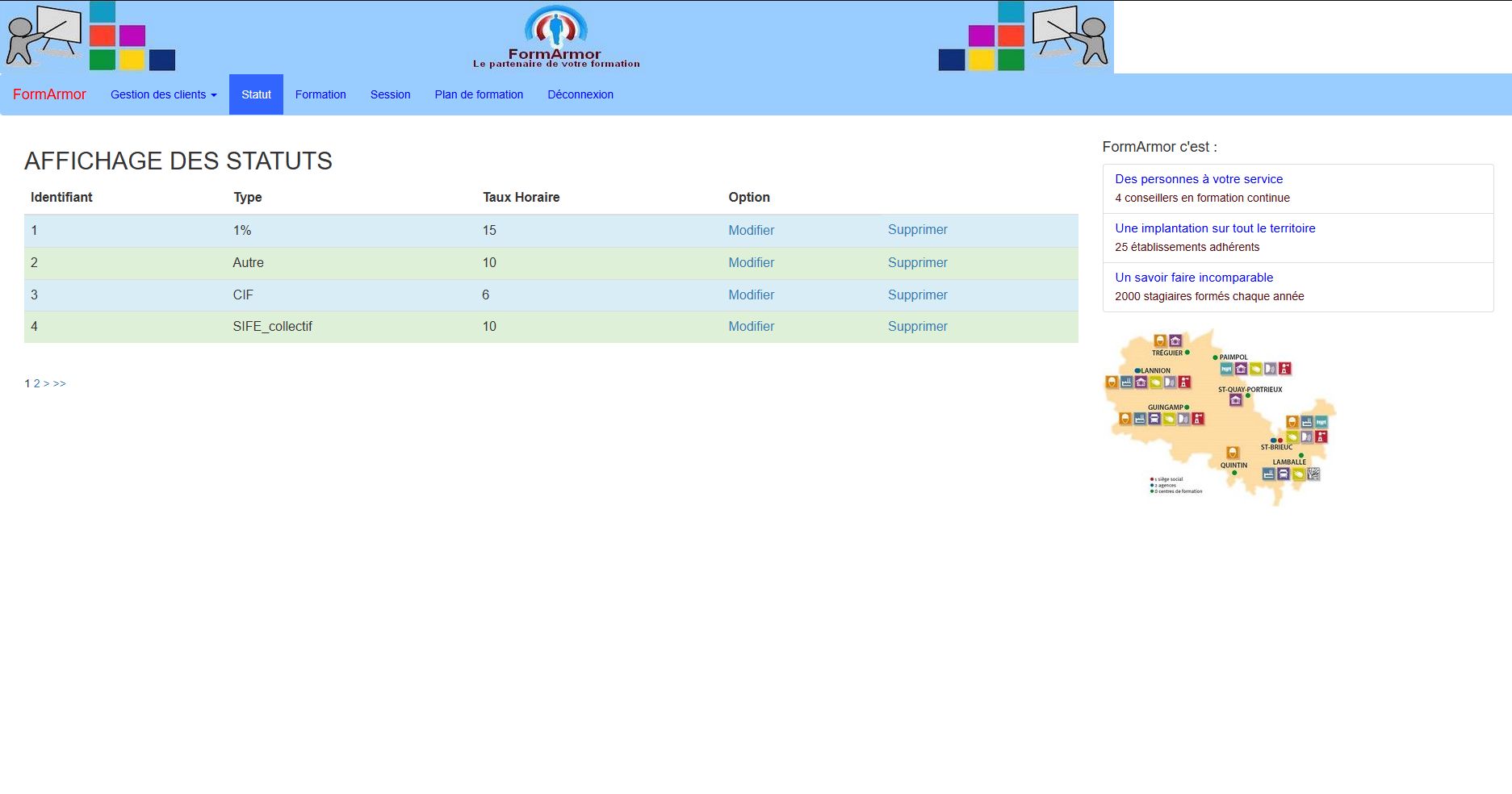Modify the 1% status row
1512x794 pixels.
tap(751, 230)
